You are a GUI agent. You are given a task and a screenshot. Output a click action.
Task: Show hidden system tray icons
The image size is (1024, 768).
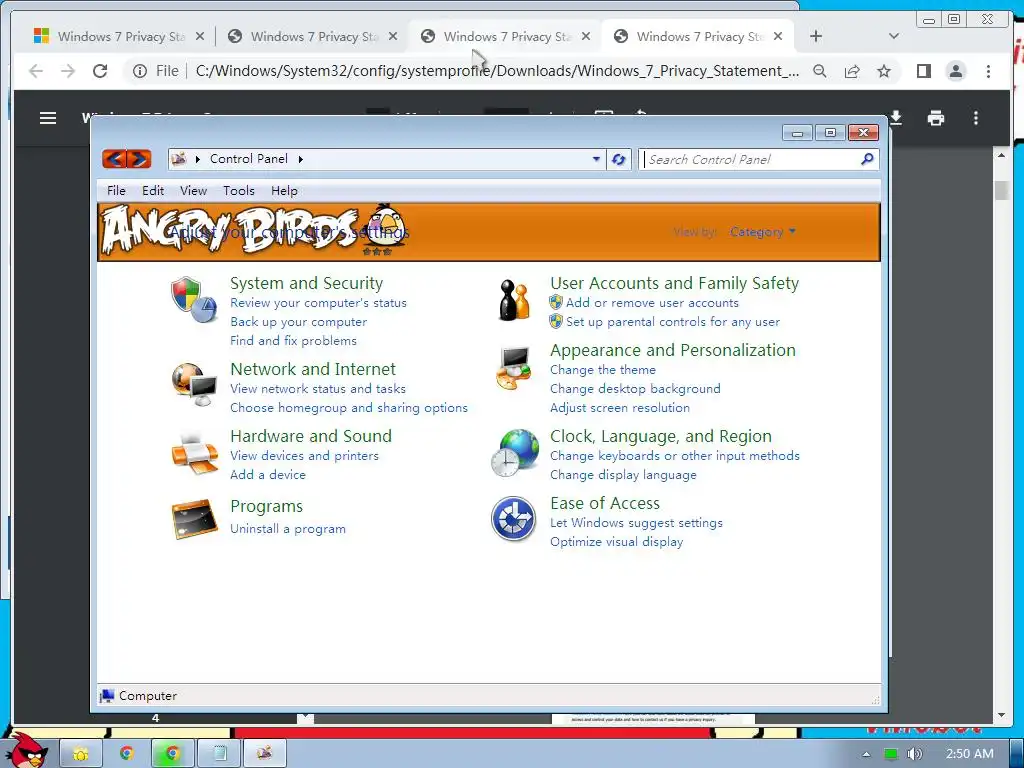pyautogui.click(x=866, y=754)
